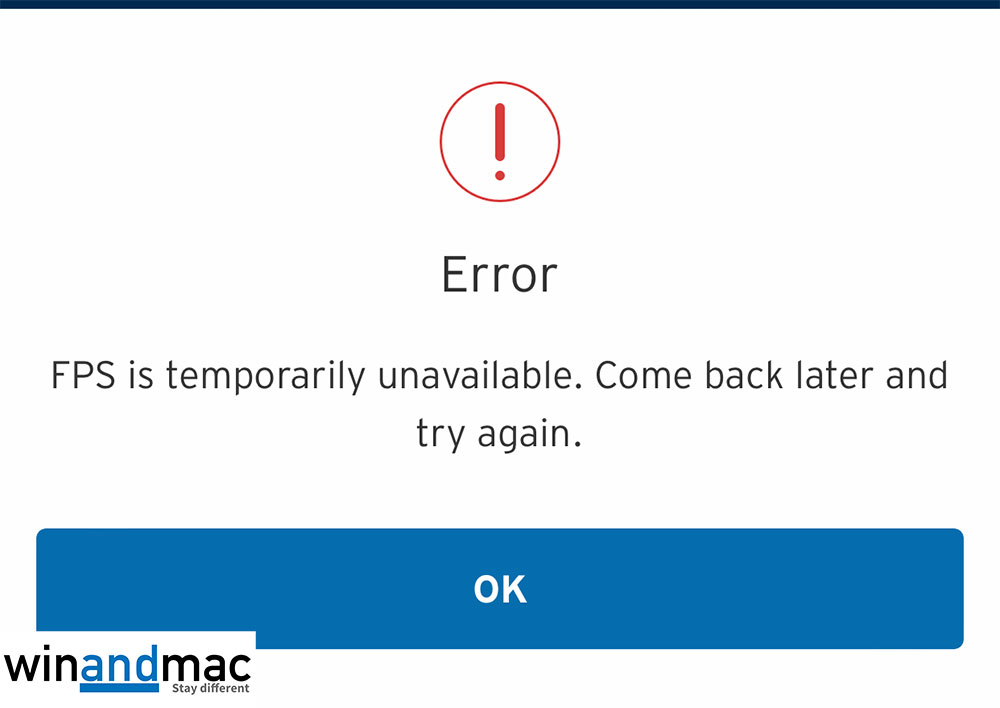Tap the white "OK" label text
The width and height of the screenshot is (1000, 708).
[500, 589]
